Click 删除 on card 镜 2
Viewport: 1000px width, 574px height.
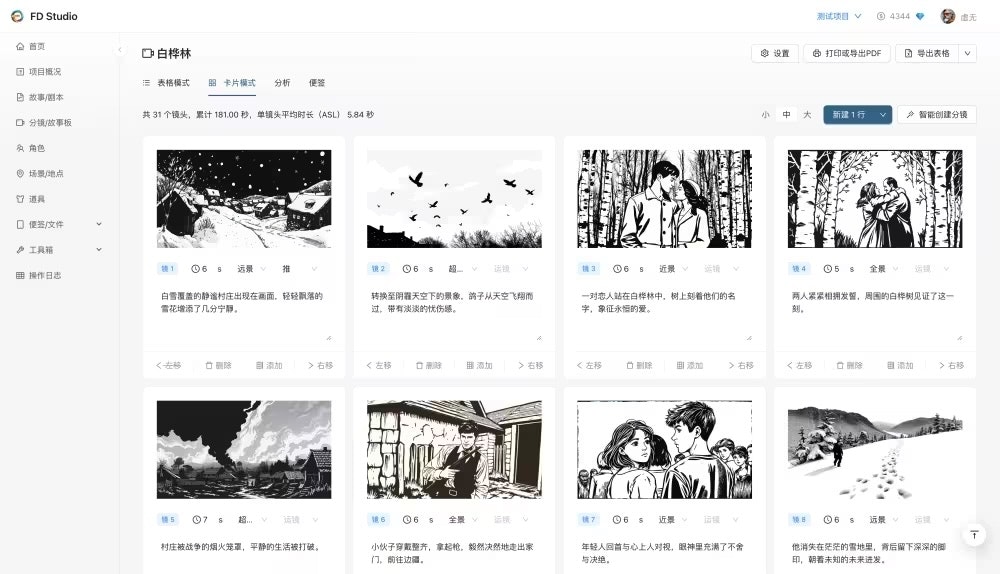429,365
